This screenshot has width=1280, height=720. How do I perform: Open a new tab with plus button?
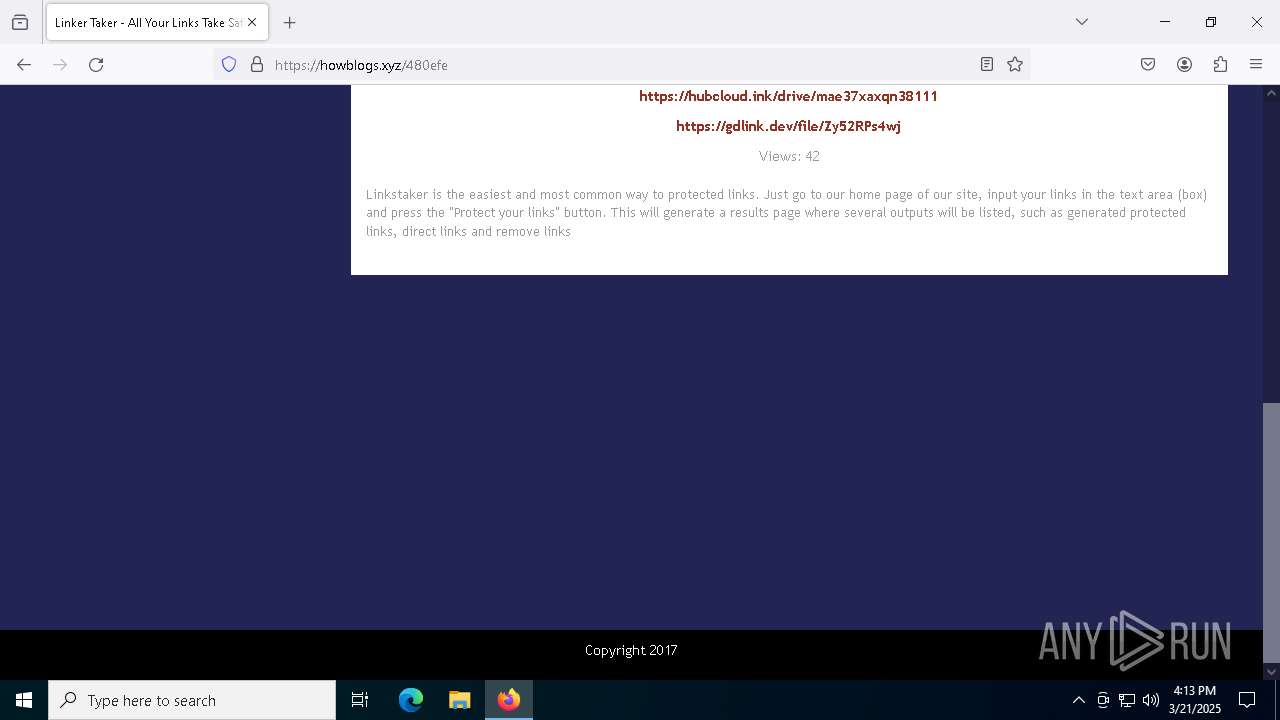click(290, 22)
